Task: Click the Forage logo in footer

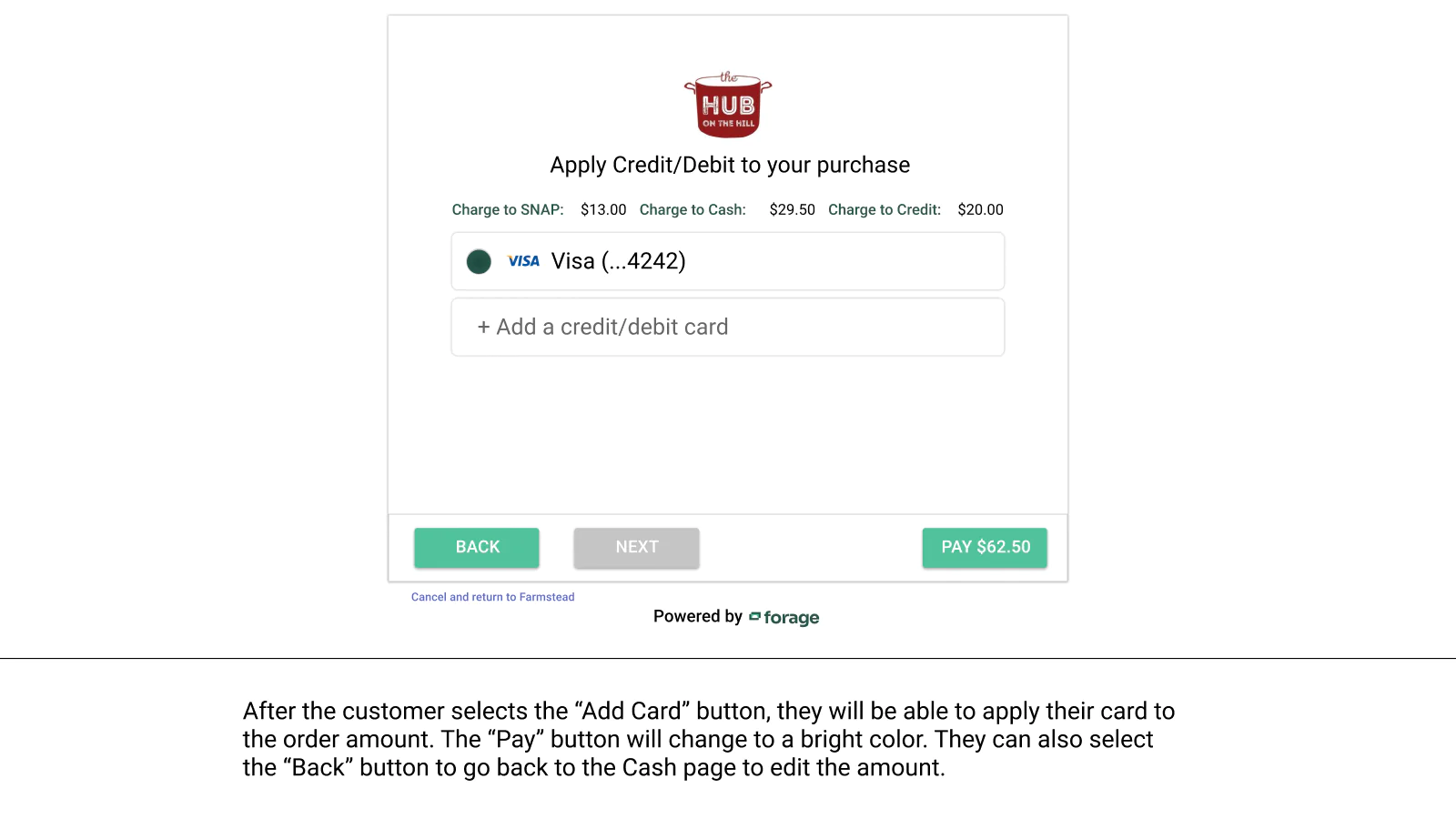Action: (x=784, y=618)
